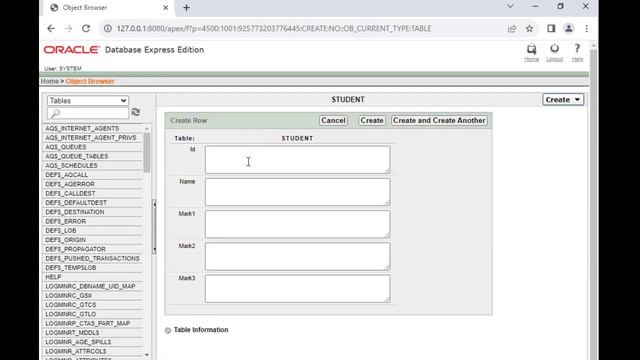Open the Tables object type dropdown

click(x=88, y=100)
